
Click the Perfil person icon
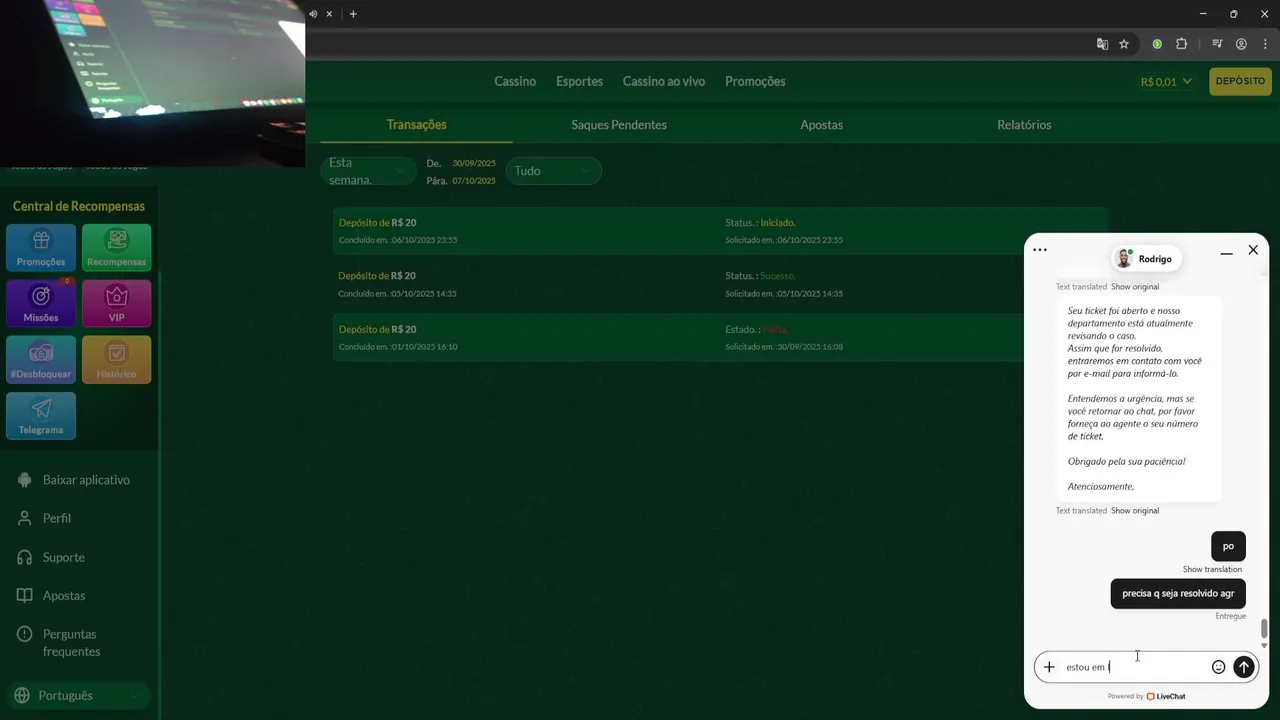25,518
